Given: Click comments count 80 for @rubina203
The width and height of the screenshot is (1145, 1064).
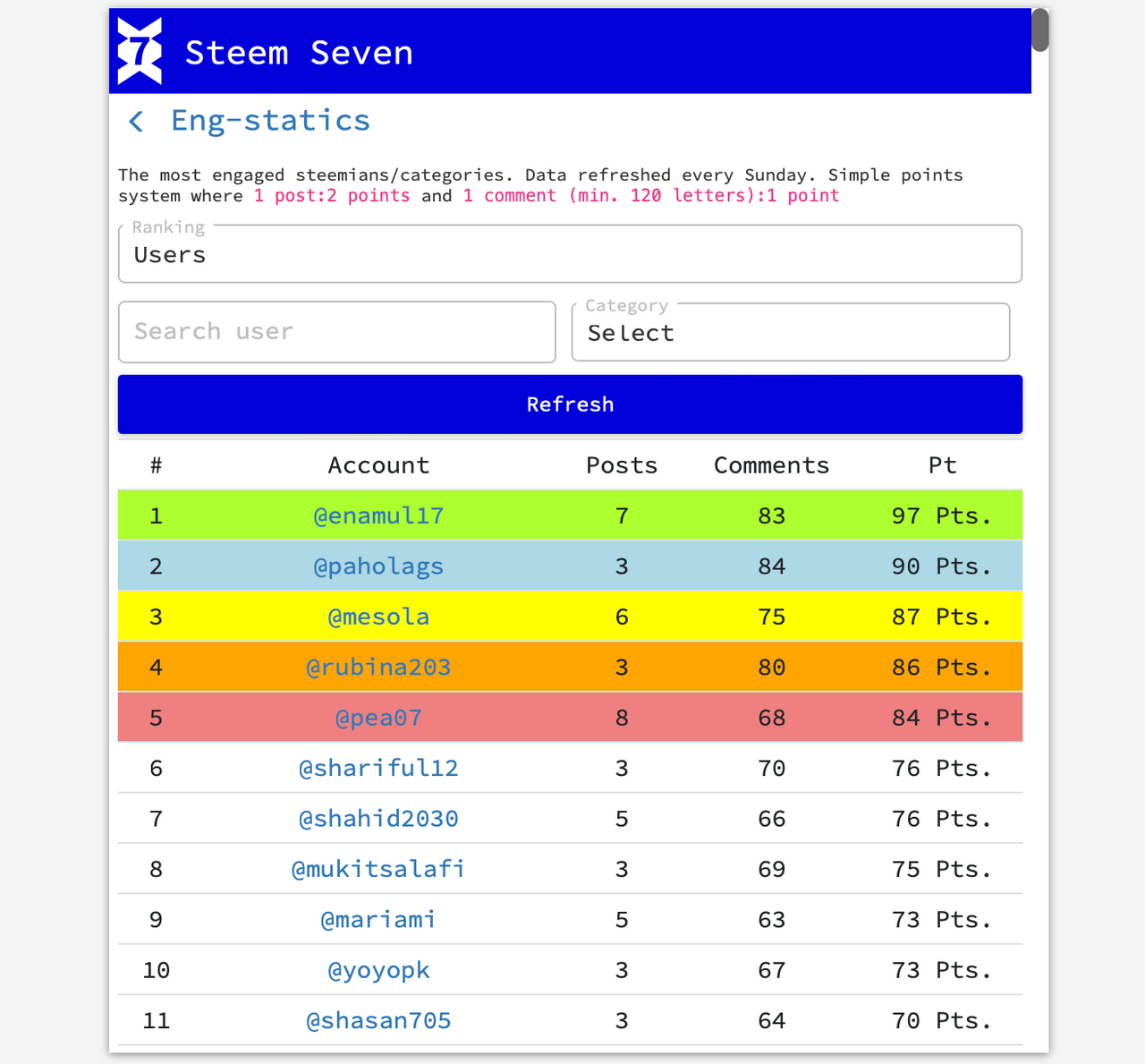Looking at the screenshot, I should [x=771, y=668].
